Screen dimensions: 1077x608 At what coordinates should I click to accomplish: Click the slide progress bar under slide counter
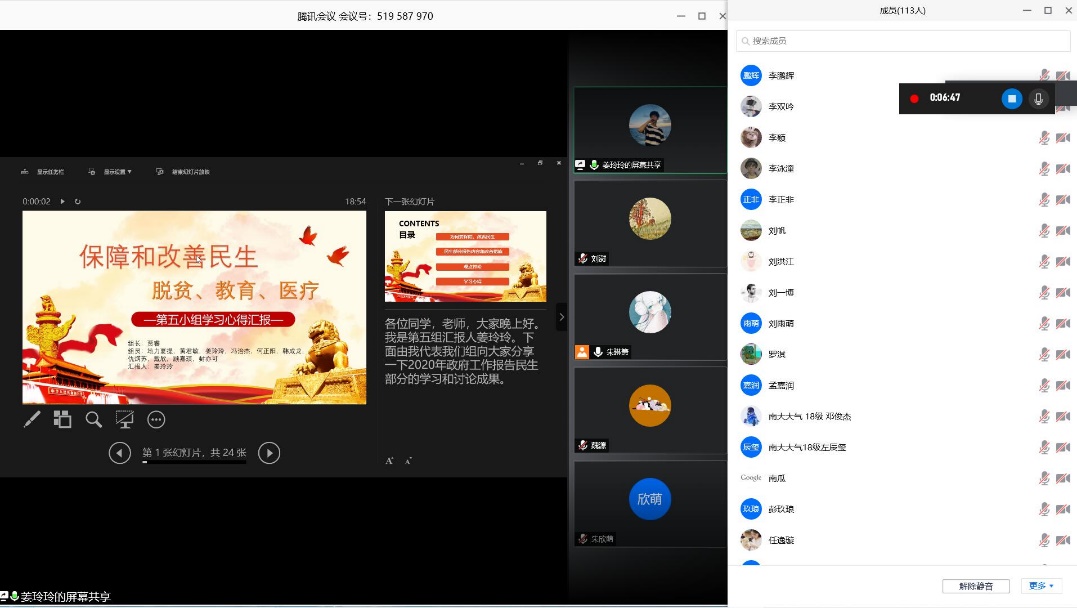coord(194,462)
